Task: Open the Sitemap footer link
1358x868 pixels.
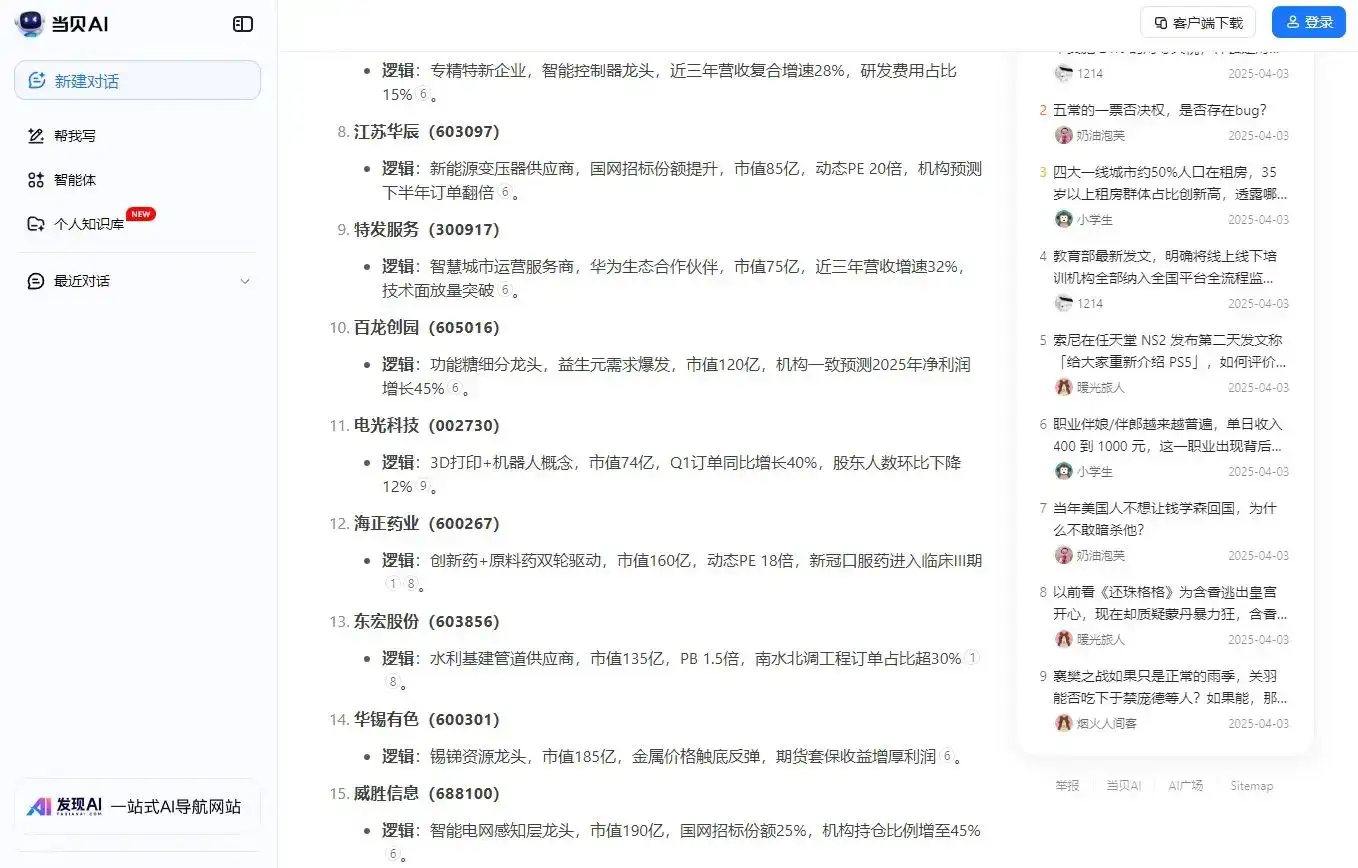Action: click(1251, 786)
